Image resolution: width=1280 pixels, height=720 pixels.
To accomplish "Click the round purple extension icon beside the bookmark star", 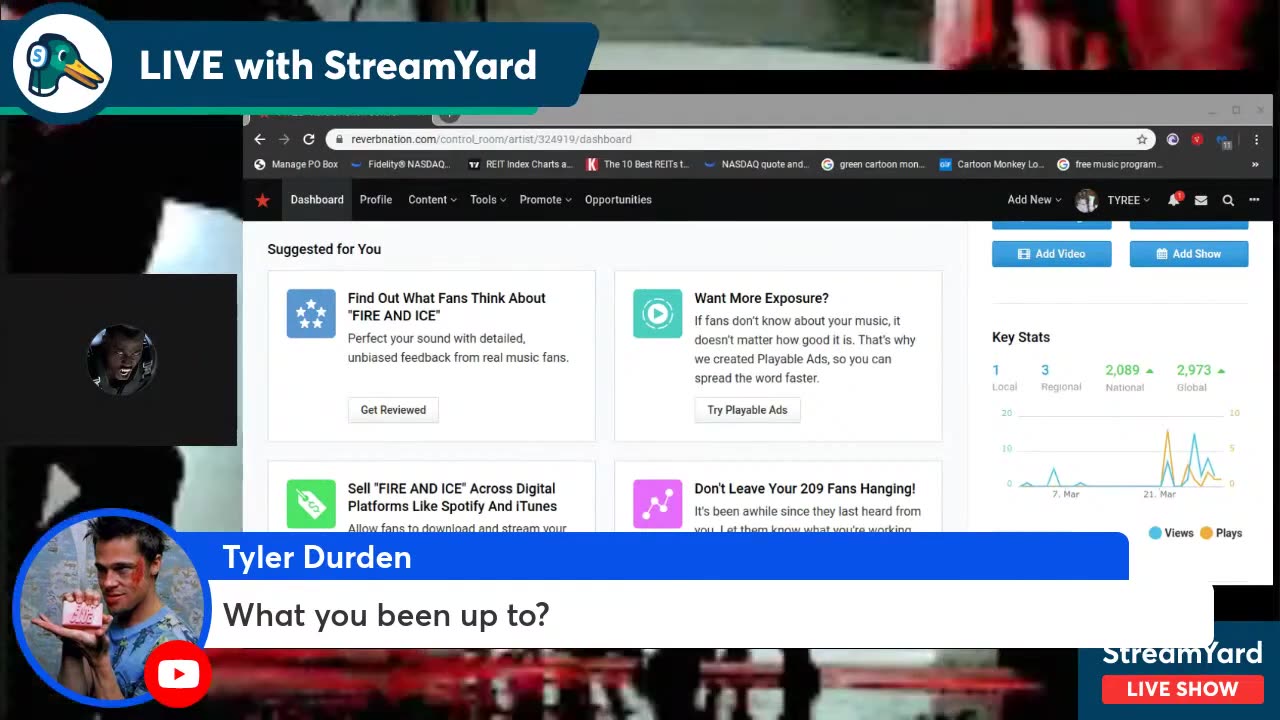I will (x=1172, y=139).
